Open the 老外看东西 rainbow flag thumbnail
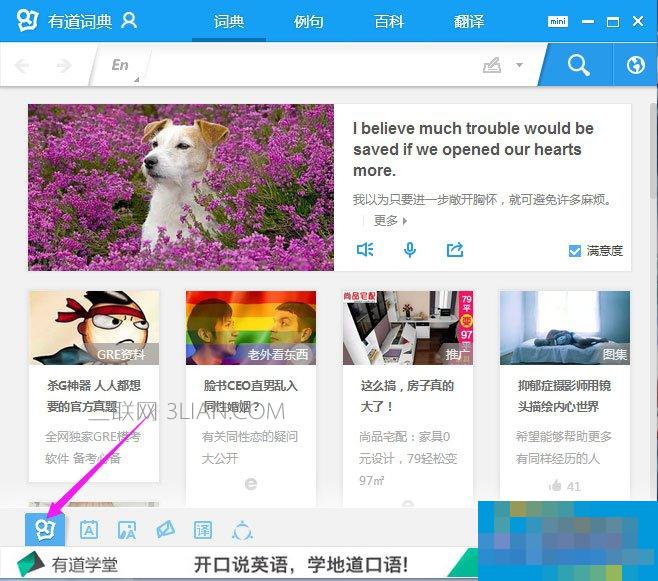Viewport: 658px width, 581px height. 251,328
